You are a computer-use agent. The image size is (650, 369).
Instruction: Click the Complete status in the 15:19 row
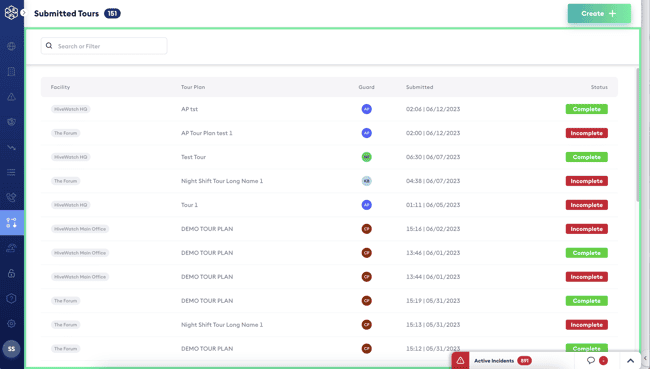[x=587, y=301]
